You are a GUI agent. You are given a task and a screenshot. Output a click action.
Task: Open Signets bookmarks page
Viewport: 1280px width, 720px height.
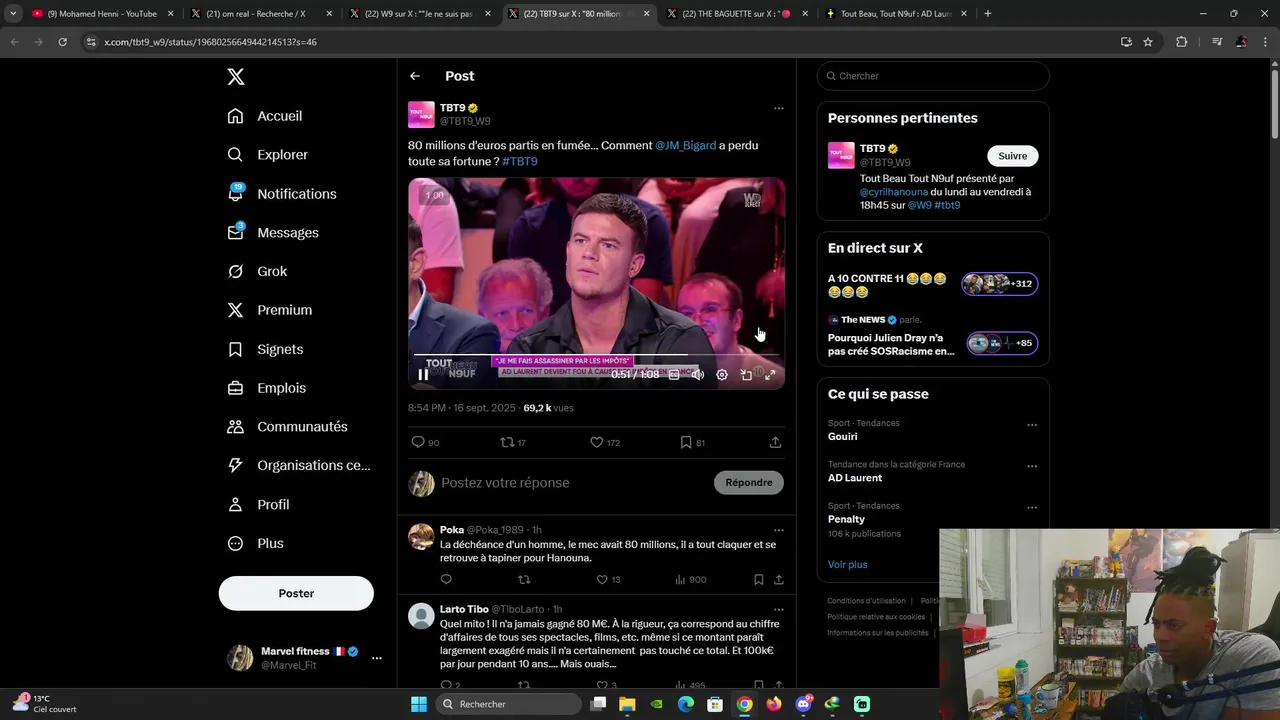(265, 349)
